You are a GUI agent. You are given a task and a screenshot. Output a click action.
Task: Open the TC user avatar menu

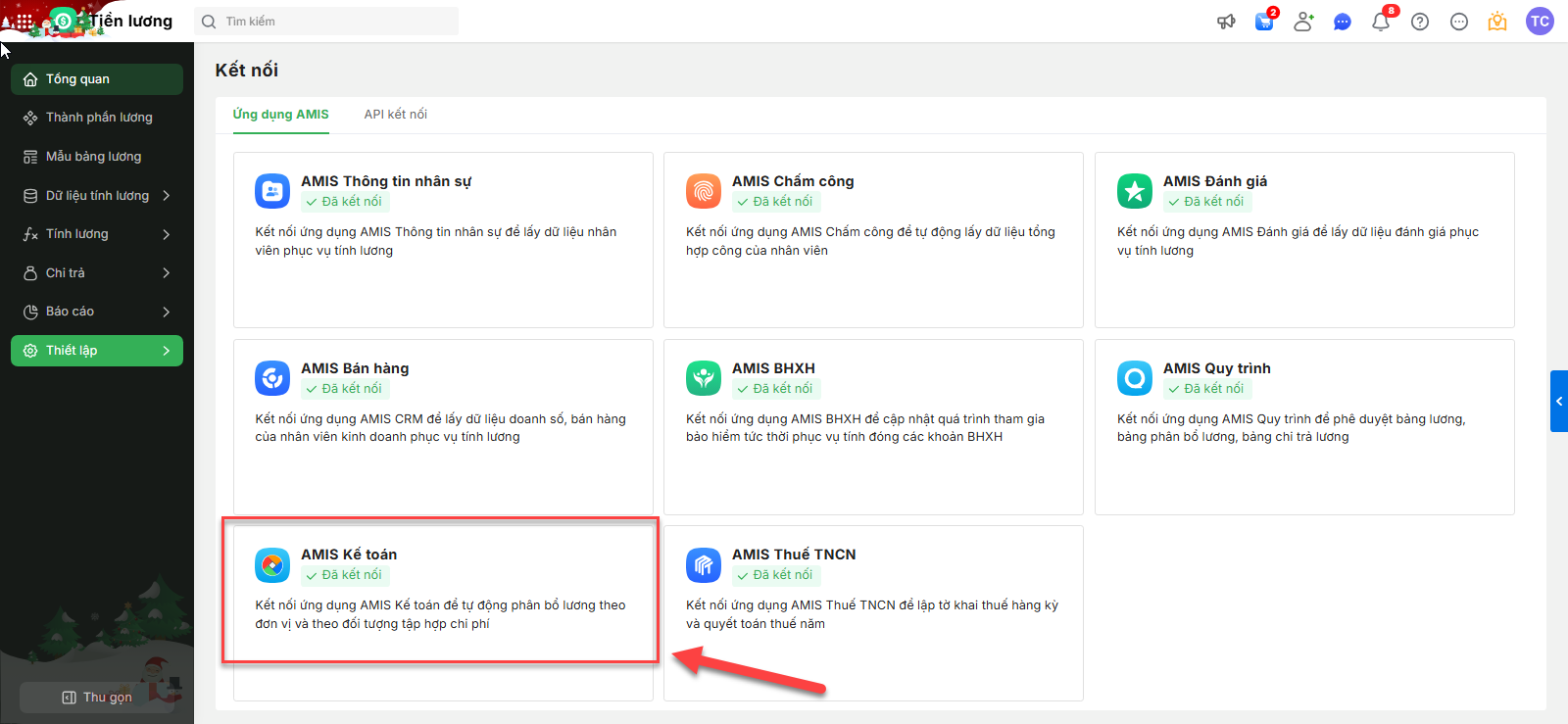(1540, 22)
